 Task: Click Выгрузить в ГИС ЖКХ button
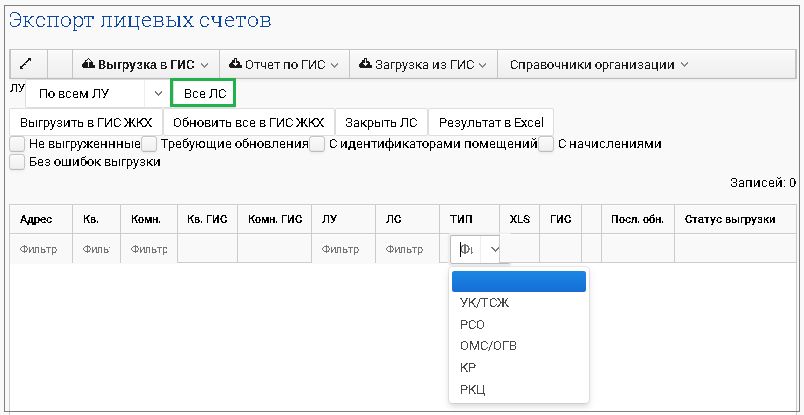pyautogui.click(x=86, y=123)
